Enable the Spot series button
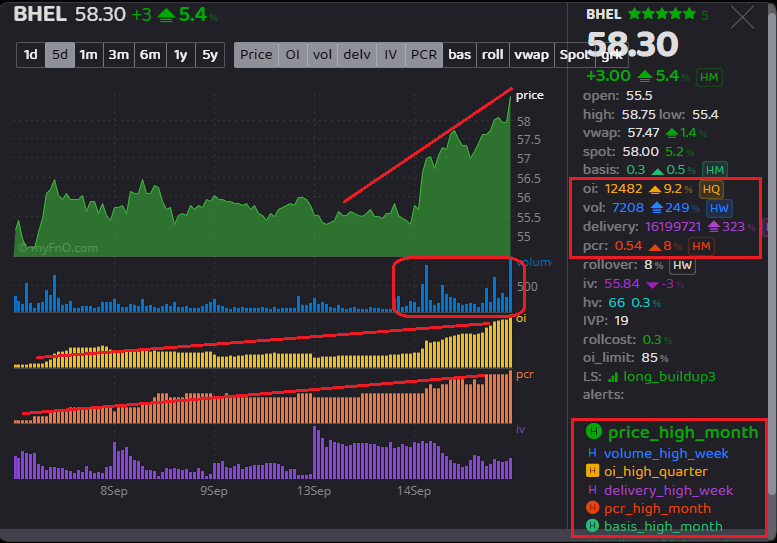 pos(574,54)
